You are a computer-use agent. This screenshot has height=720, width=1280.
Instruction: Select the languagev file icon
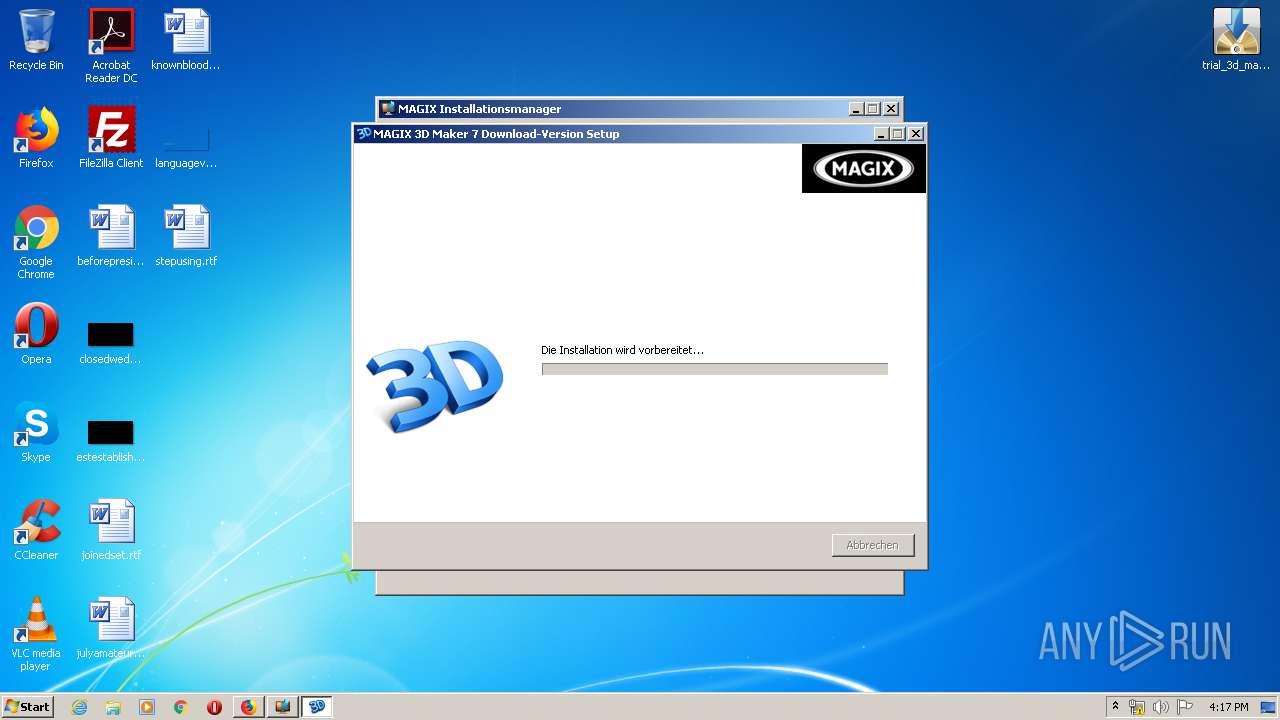click(186, 146)
